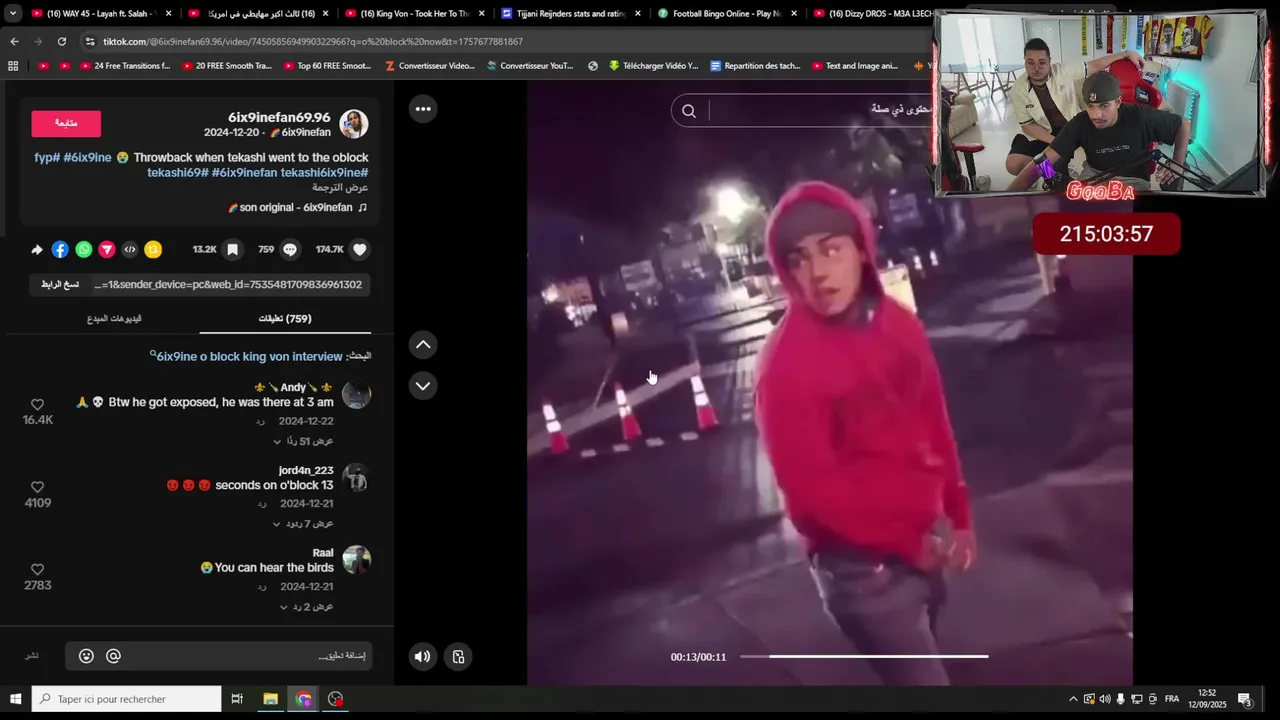
Task: Open '6ix9ine o block king von interview' search suggestion
Action: (x=249, y=356)
